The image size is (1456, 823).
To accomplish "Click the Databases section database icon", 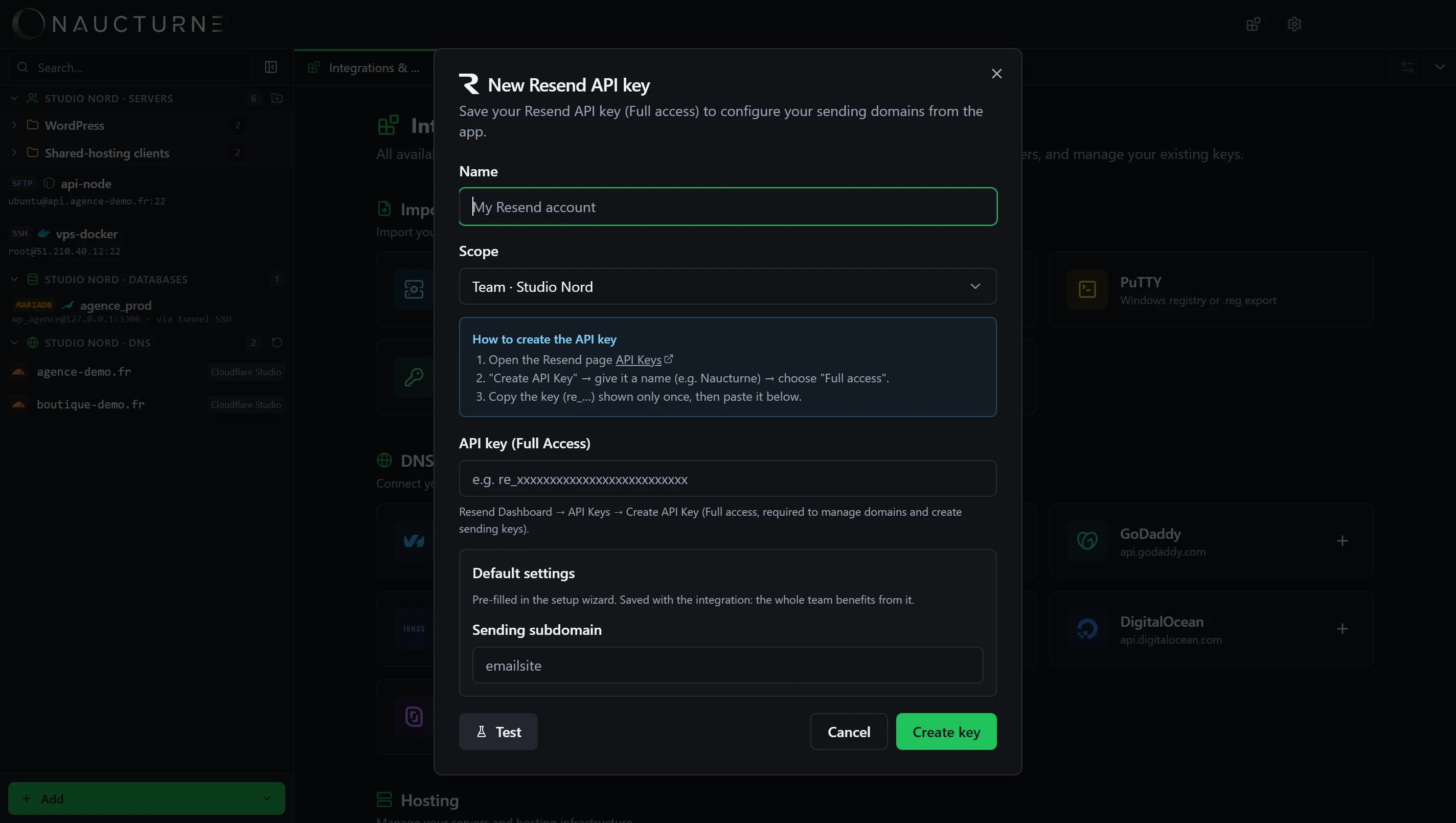I will tap(33, 279).
